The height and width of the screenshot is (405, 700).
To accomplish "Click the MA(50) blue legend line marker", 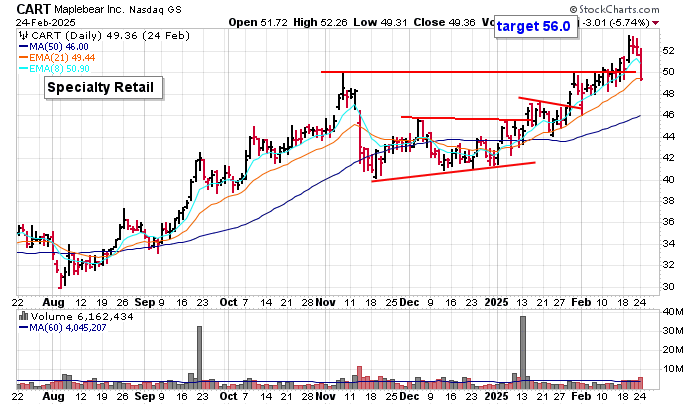I will 24,47.
